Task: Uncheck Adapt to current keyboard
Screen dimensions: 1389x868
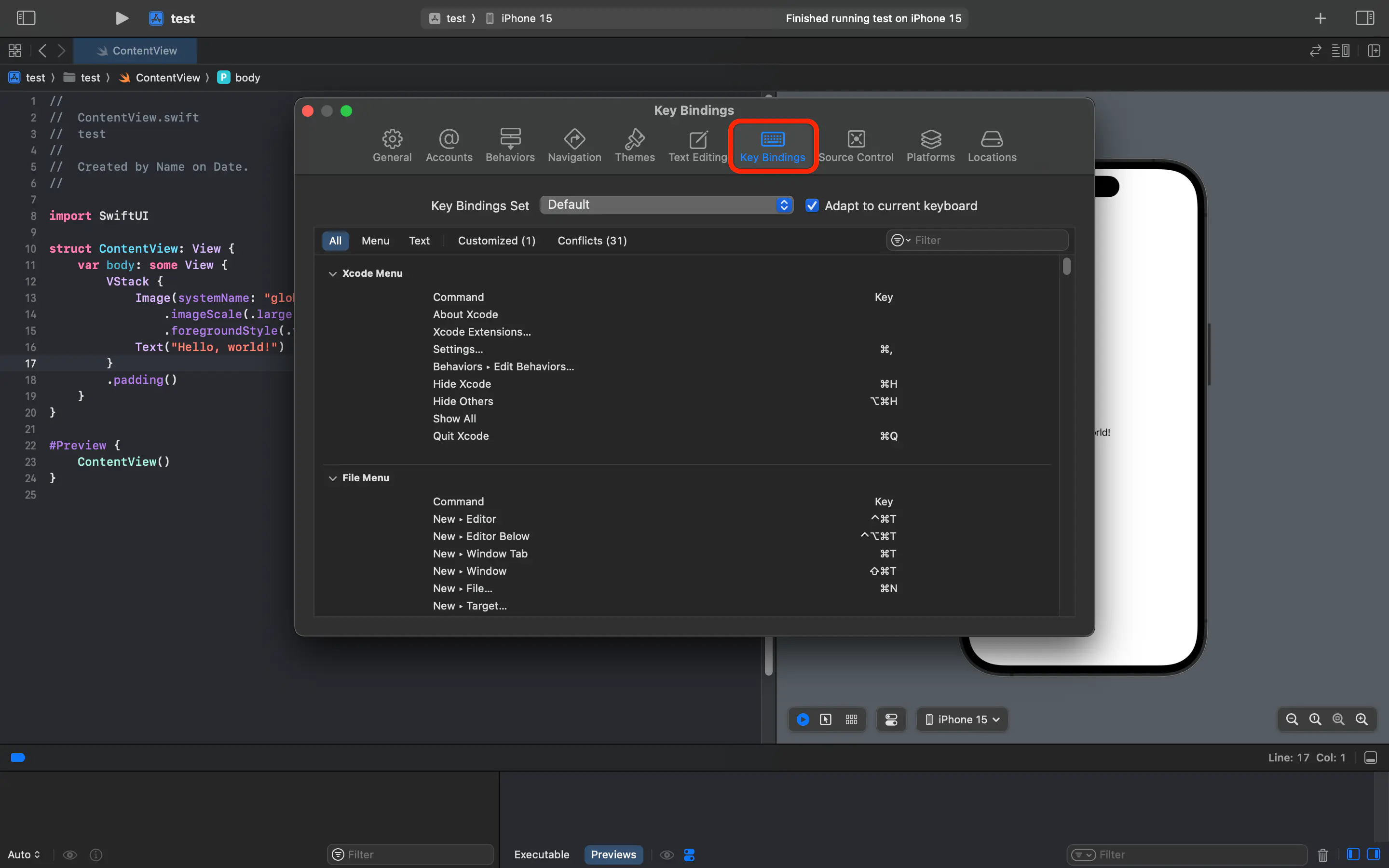Action: [812, 205]
